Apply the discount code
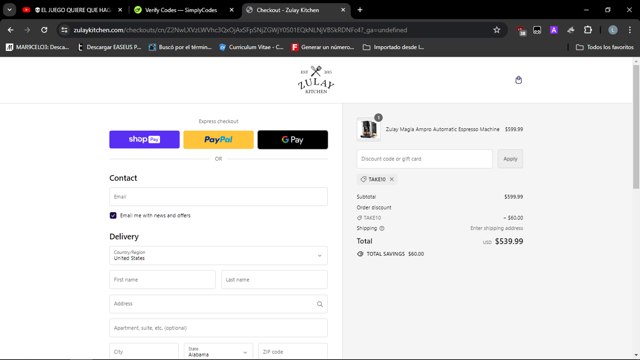Viewport: 640px width, 360px height. pyautogui.click(x=510, y=159)
